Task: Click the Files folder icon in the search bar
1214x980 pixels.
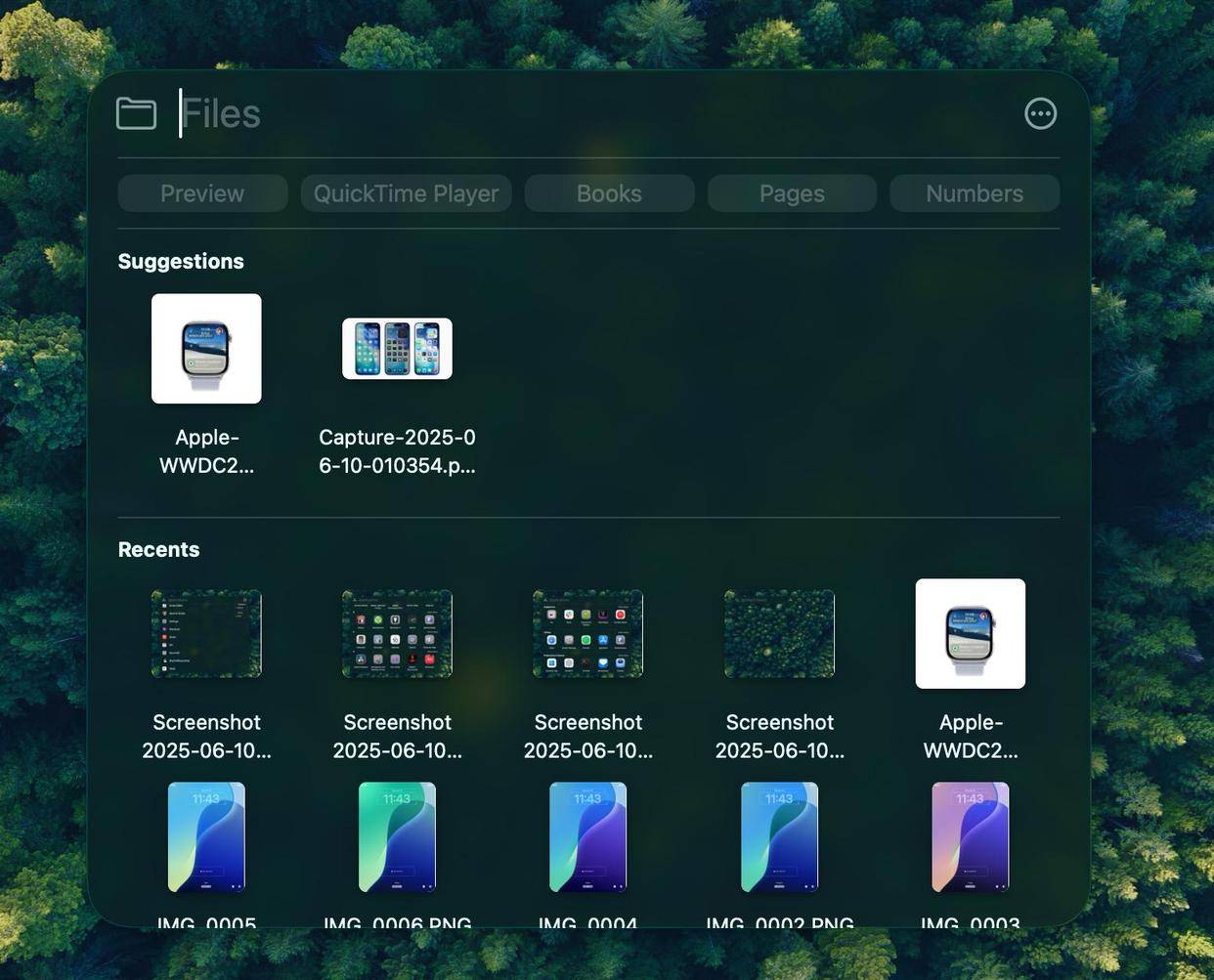Action: [136, 113]
